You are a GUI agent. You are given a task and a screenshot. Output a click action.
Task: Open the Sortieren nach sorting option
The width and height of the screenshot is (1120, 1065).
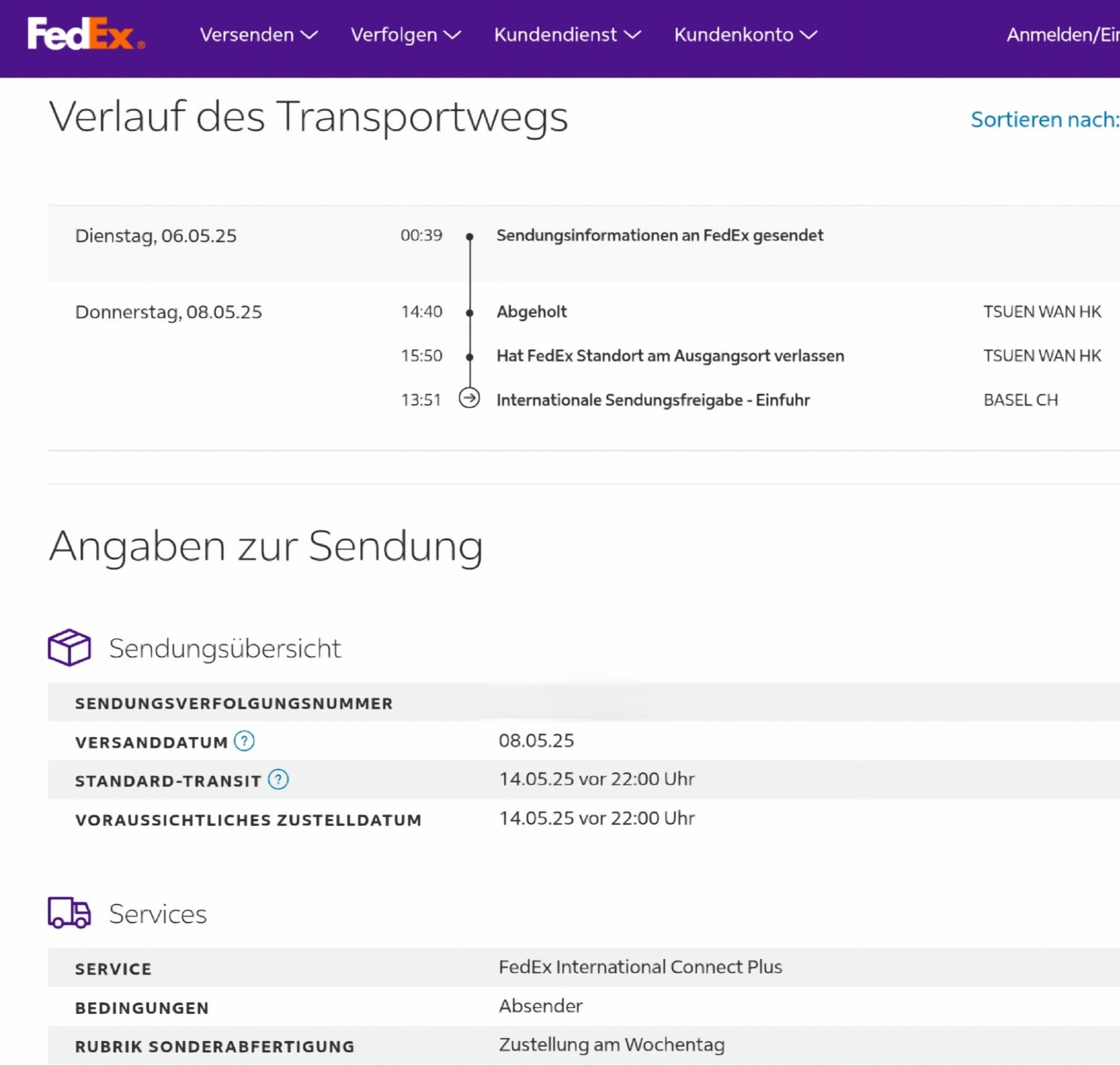(x=1044, y=119)
